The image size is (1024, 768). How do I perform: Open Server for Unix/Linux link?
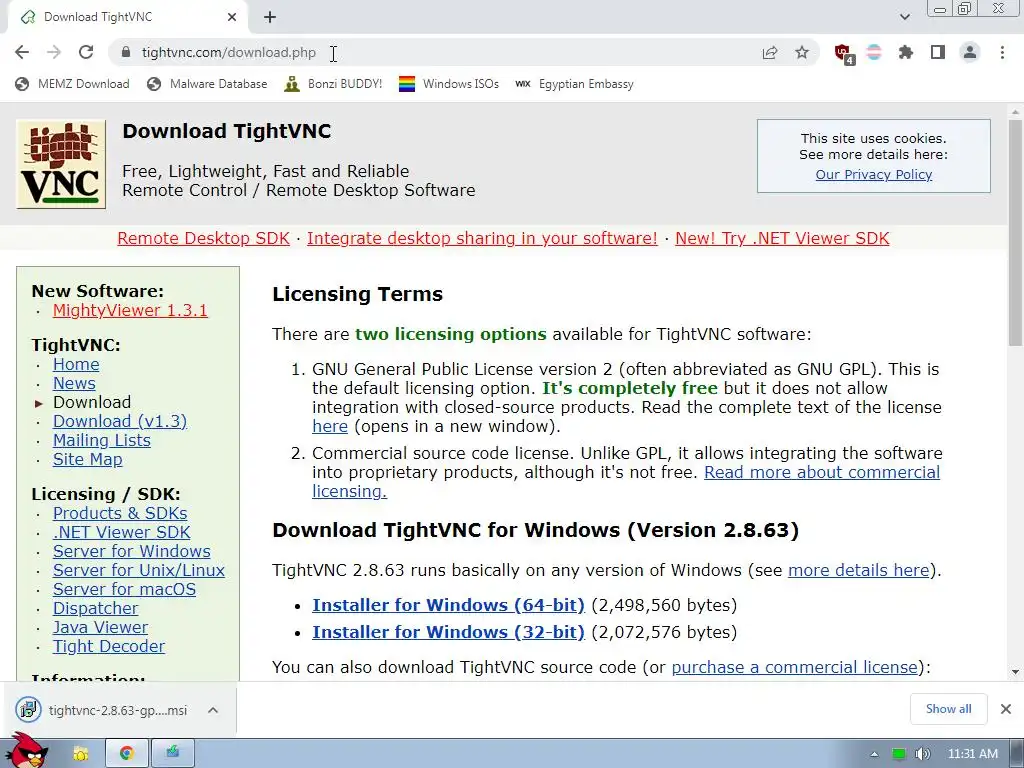click(x=138, y=570)
